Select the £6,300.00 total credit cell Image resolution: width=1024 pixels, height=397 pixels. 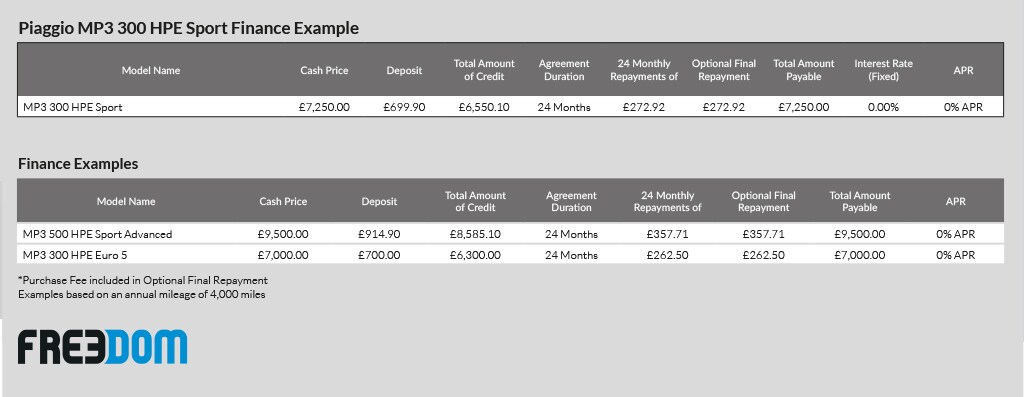point(475,255)
